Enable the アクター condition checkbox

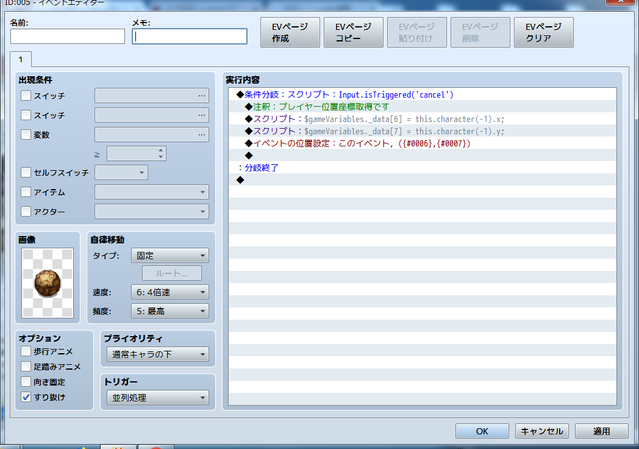(x=26, y=211)
